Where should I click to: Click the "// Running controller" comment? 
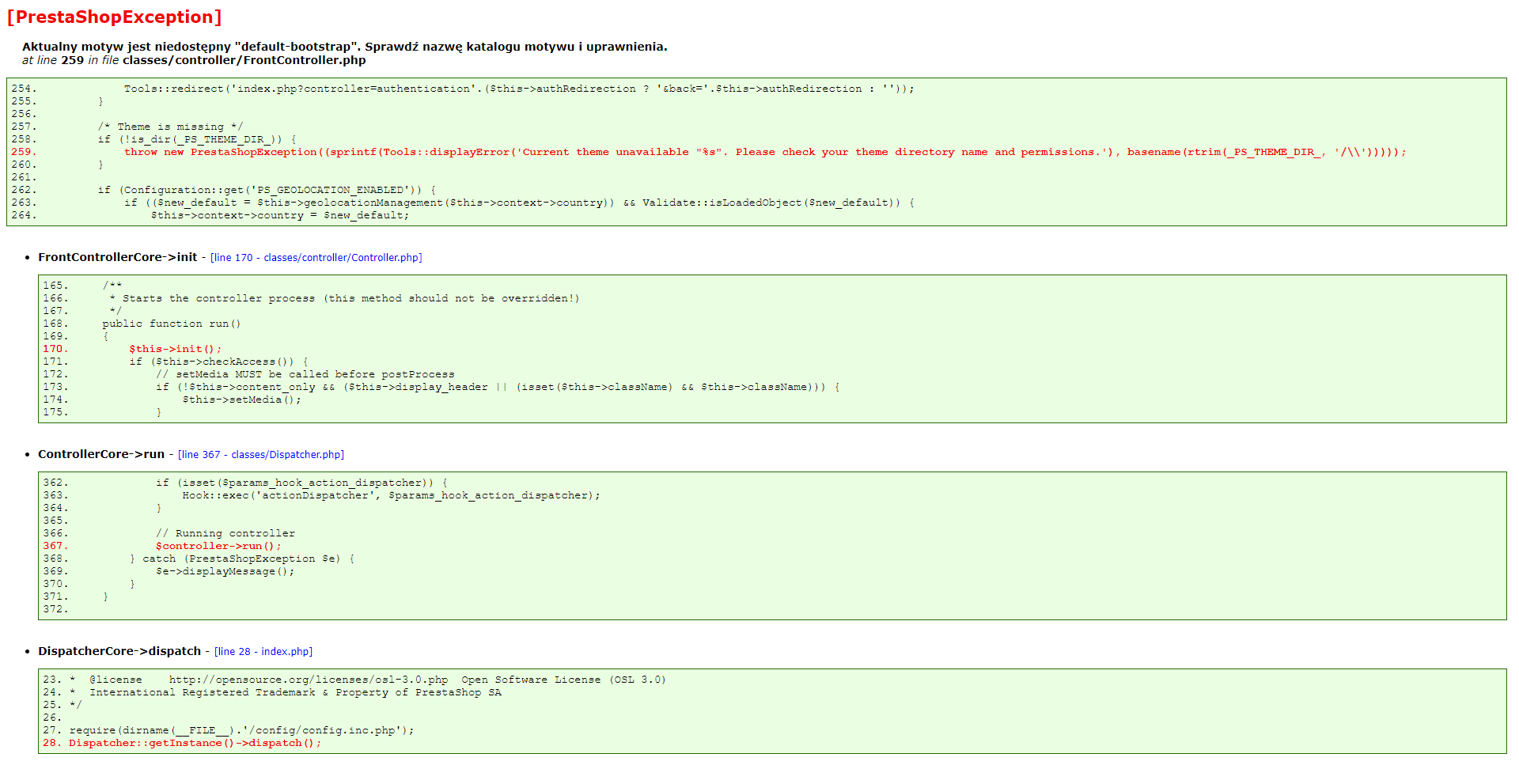point(225,533)
